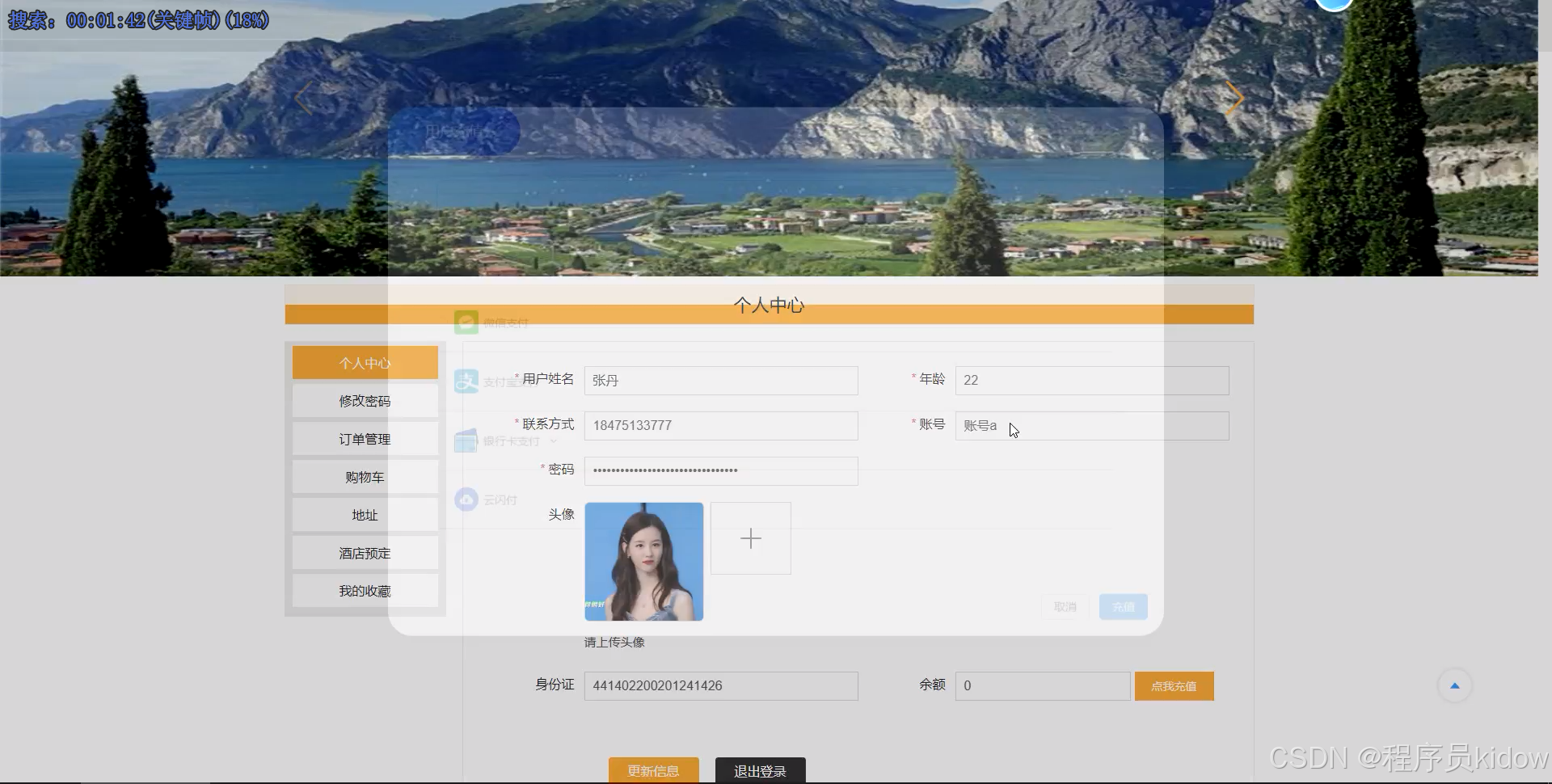Click the uploaded avatar portrait photo

click(644, 562)
